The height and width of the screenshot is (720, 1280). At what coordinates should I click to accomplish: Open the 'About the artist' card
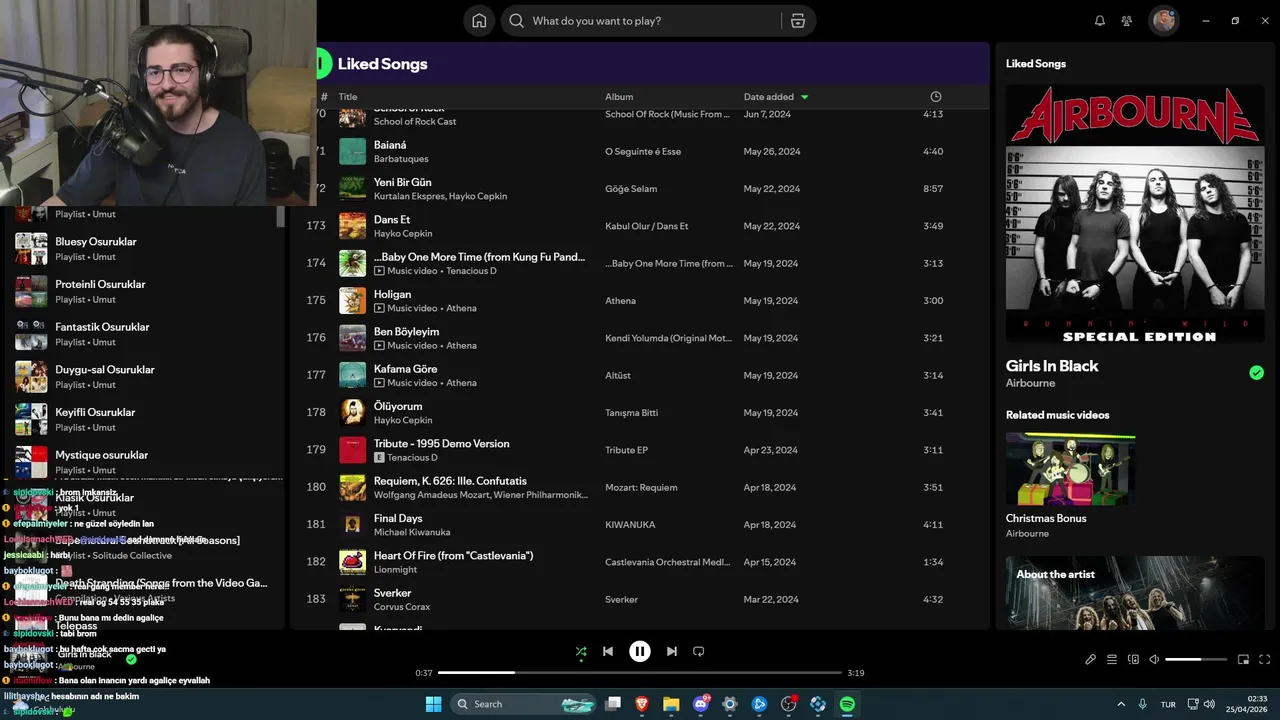click(x=1135, y=592)
